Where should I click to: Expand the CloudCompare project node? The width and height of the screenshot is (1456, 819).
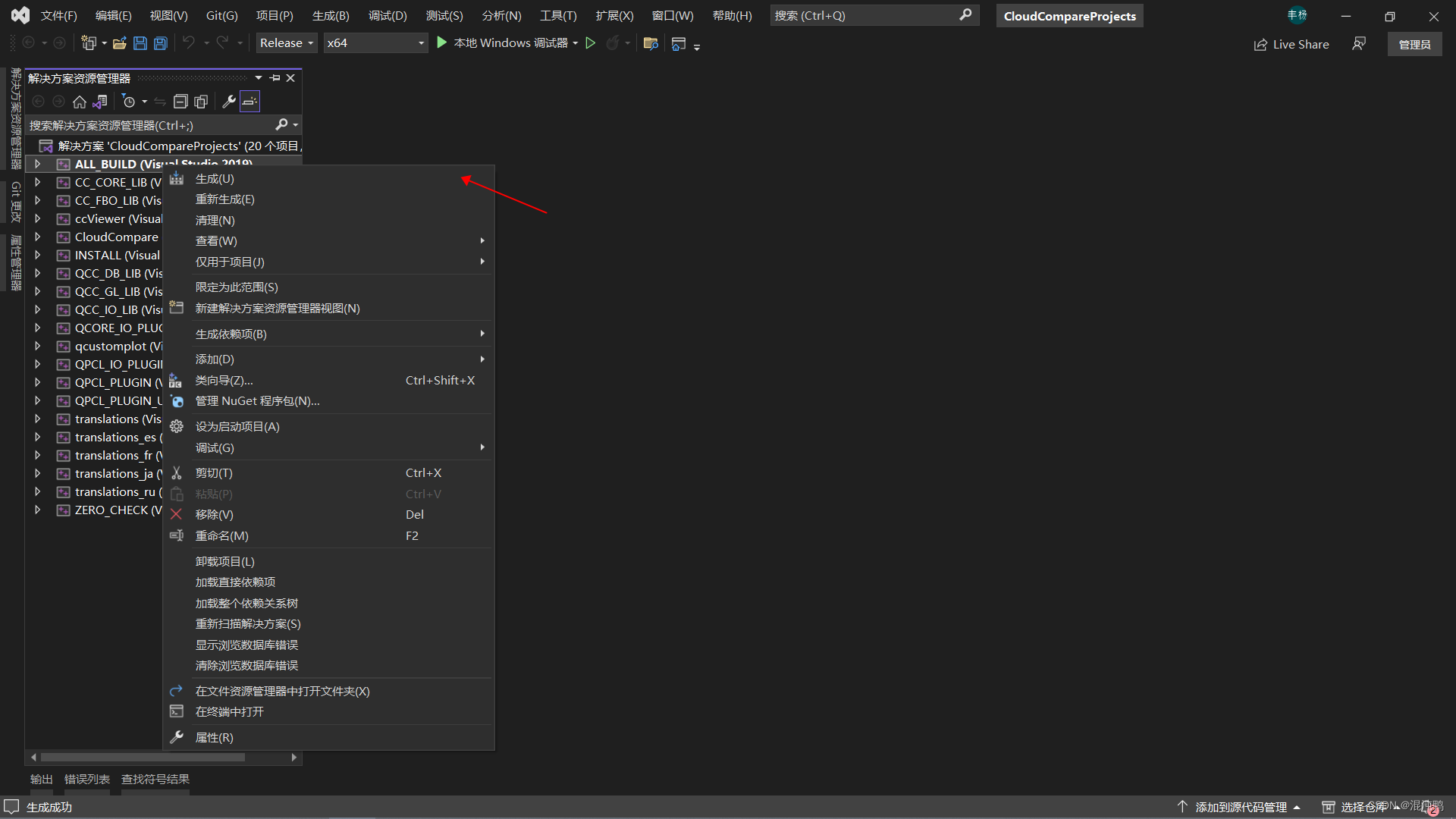coord(37,237)
